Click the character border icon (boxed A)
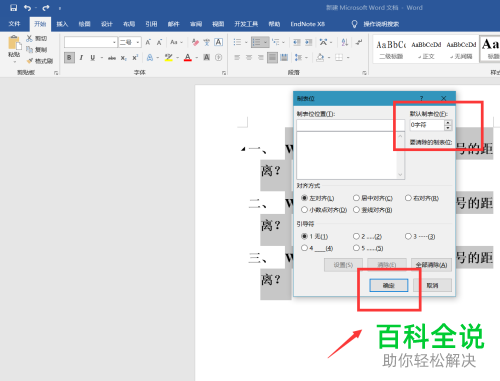The height and width of the screenshot is (381, 500). coord(219,42)
